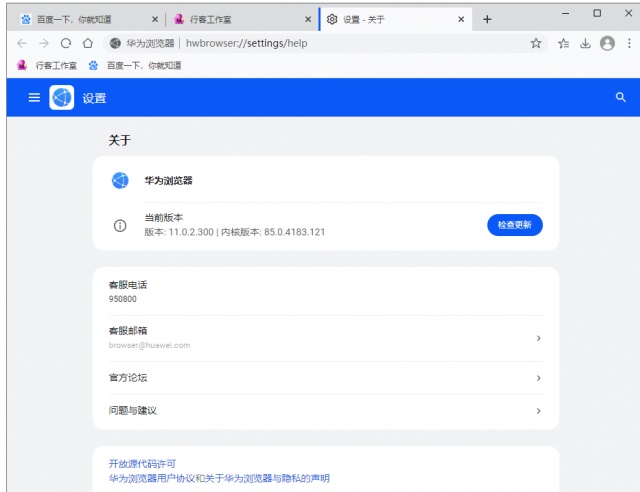Open the 官方论坛 row chevron
The image size is (640, 492).
pyautogui.click(x=538, y=378)
